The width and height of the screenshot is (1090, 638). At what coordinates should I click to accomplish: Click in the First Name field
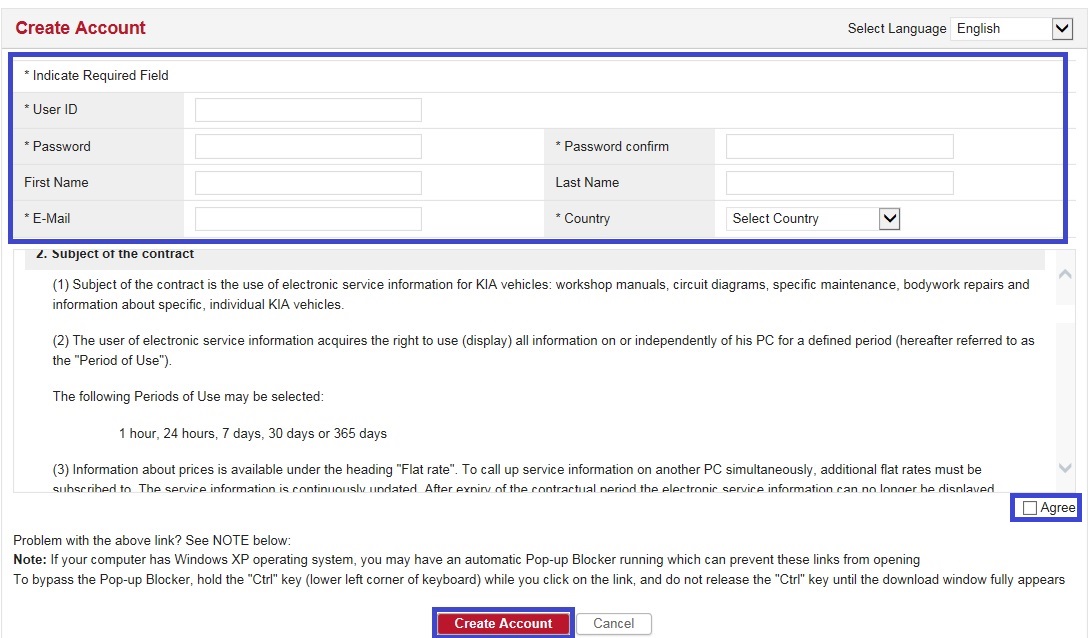[x=308, y=183]
